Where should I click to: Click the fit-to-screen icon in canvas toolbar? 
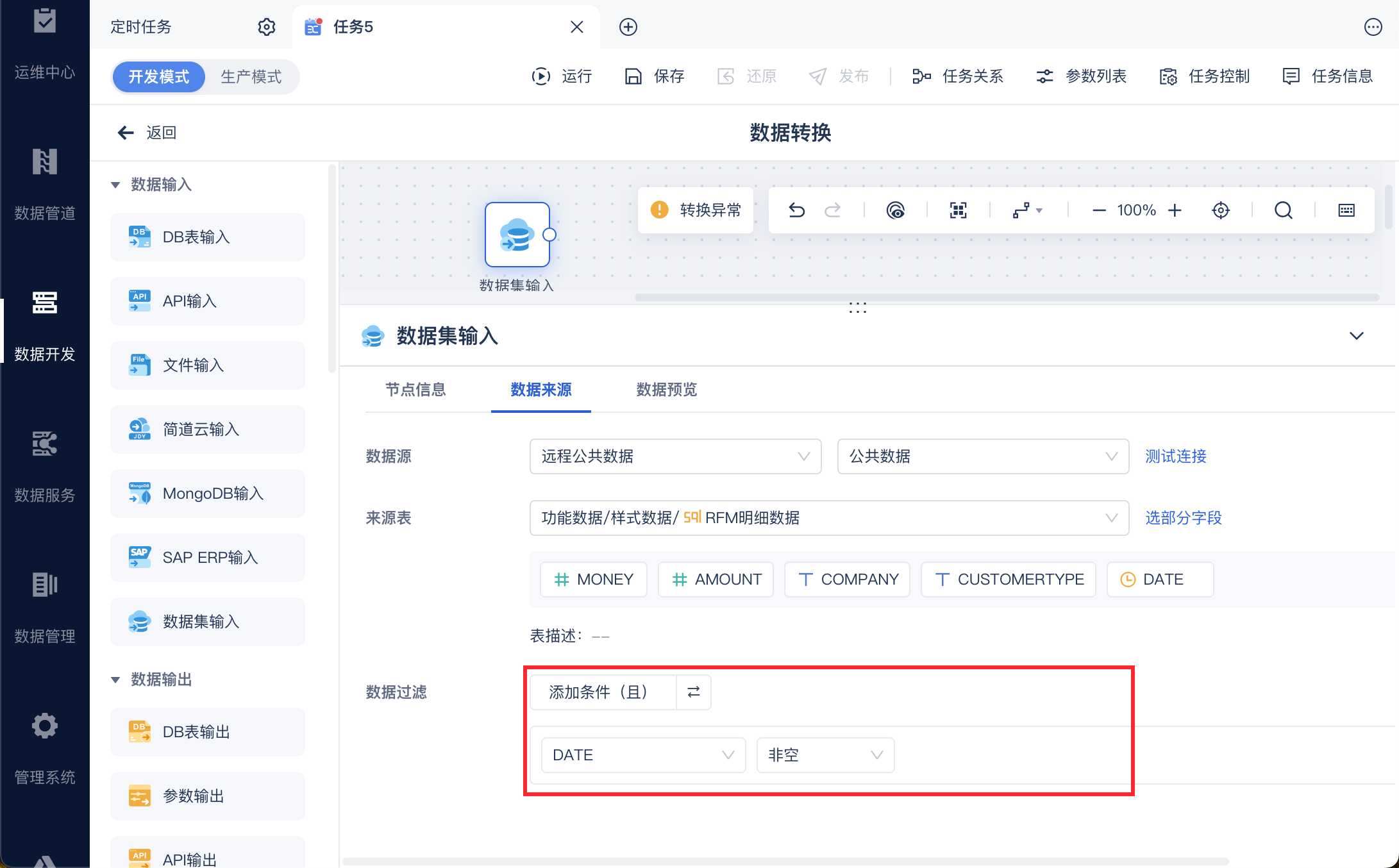pos(958,210)
